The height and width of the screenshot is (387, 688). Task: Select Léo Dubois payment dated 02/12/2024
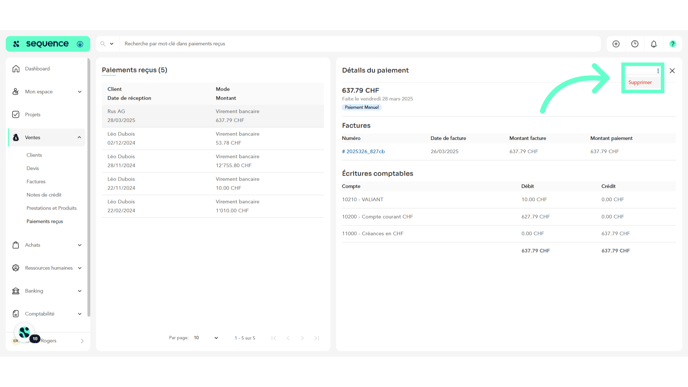(213, 138)
